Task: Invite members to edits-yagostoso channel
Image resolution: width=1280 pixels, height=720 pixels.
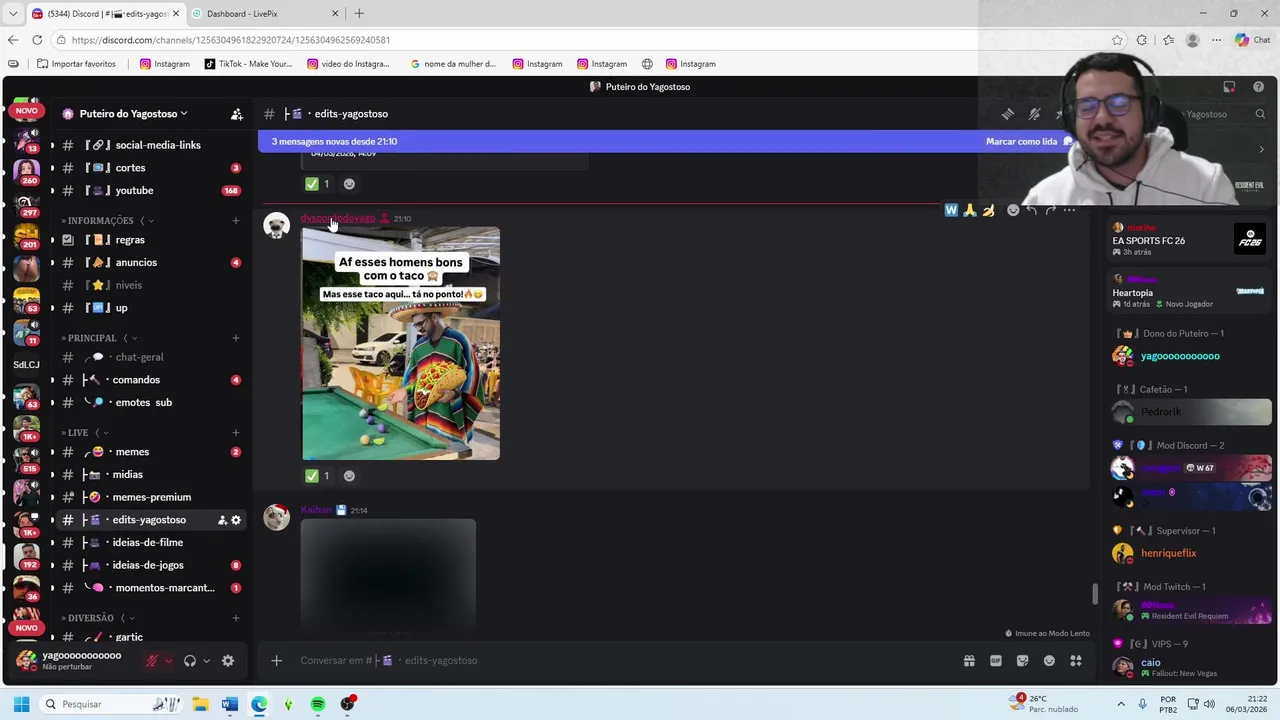Action: [222, 520]
